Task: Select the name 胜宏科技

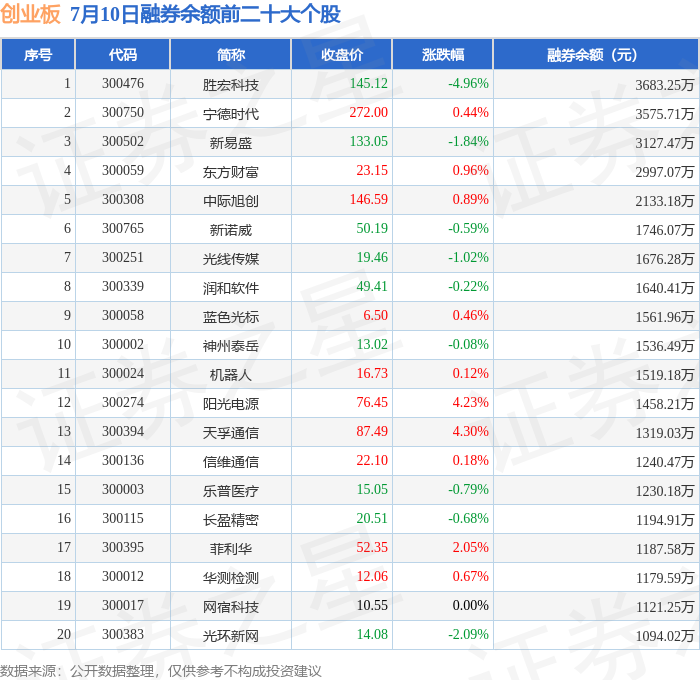Action: 231,85
